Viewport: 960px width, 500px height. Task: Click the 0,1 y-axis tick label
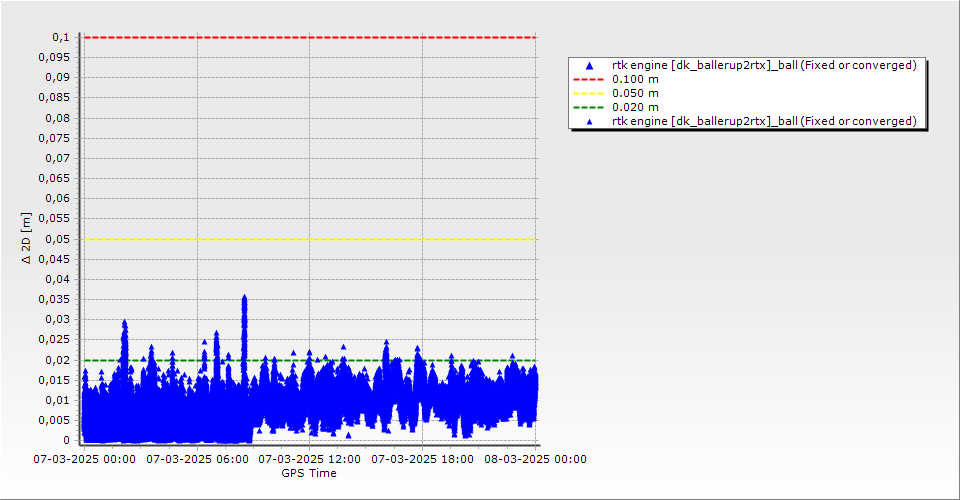click(x=62, y=37)
